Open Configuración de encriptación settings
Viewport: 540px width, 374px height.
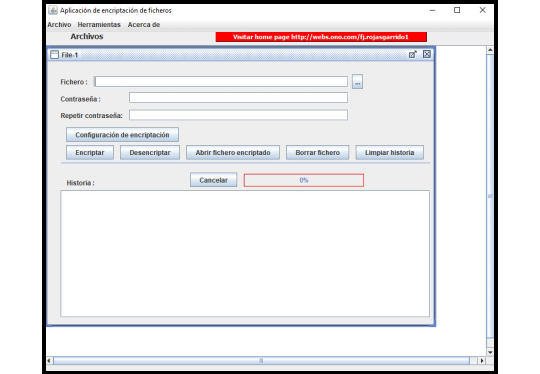pos(122,135)
